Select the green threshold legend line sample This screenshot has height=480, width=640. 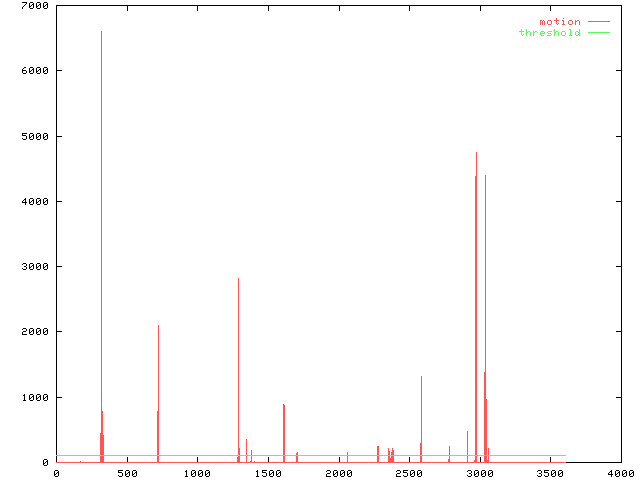coord(598,33)
